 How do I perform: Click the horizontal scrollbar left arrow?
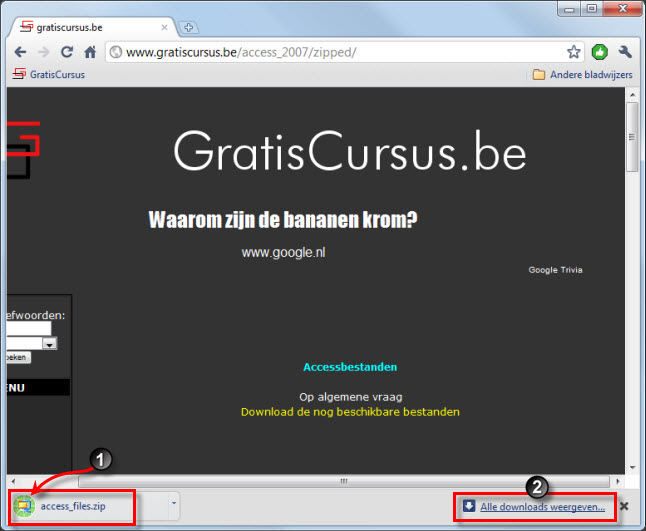13,481
